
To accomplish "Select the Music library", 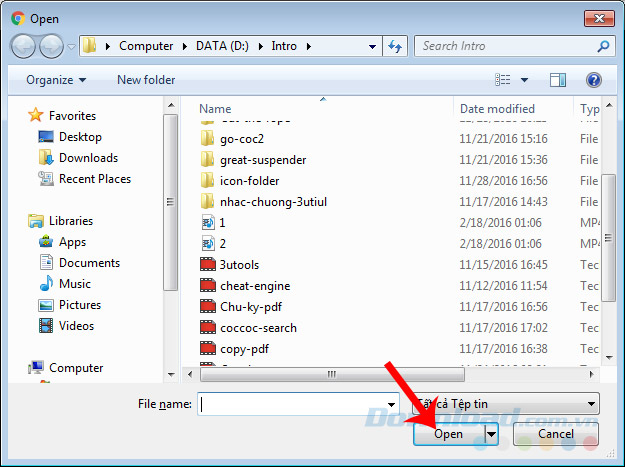I will click(x=74, y=284).
